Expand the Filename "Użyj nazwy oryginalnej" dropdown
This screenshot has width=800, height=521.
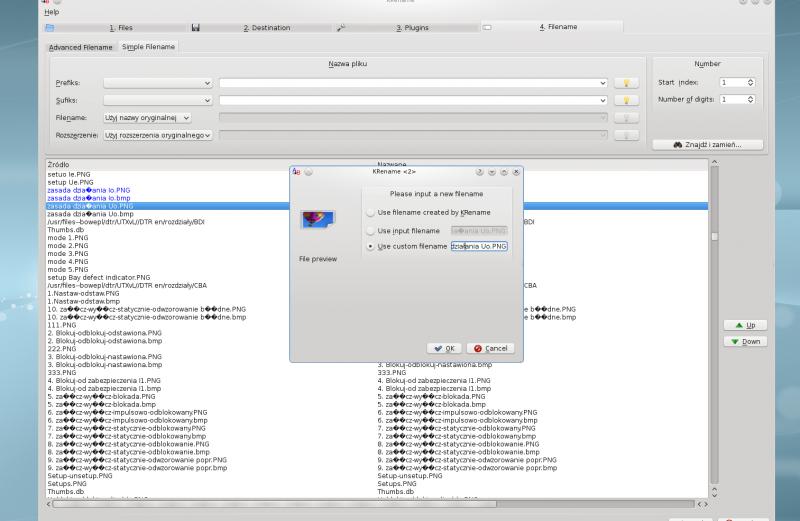click(x=148, y=118)
